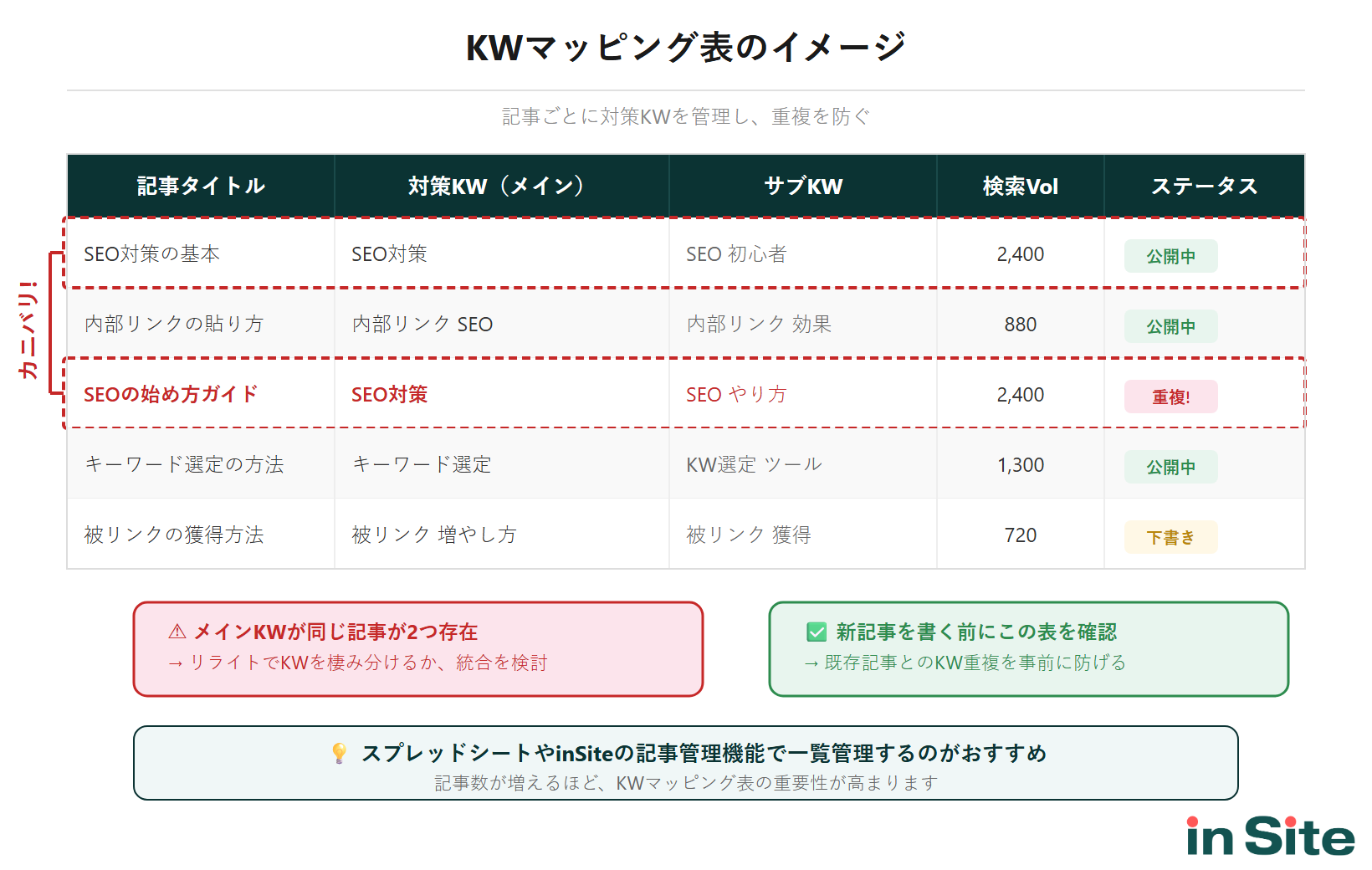Click the 公開中 badge for SEO対策の基本
The image size is (1372, 870).
(1171, 256)
